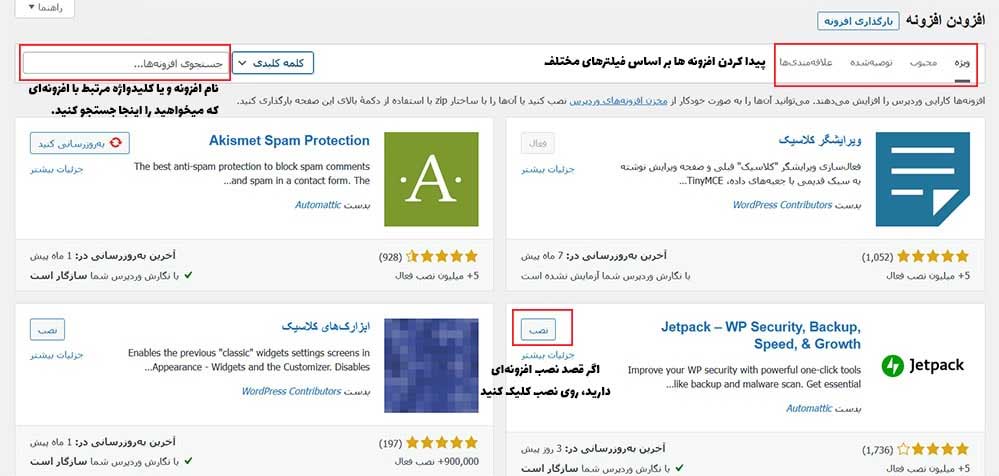This screenshot has height=476, width=999.
Task: Open the ابزارک‌های کلاسیک plugin thumbnail
Action: (431, 366)
